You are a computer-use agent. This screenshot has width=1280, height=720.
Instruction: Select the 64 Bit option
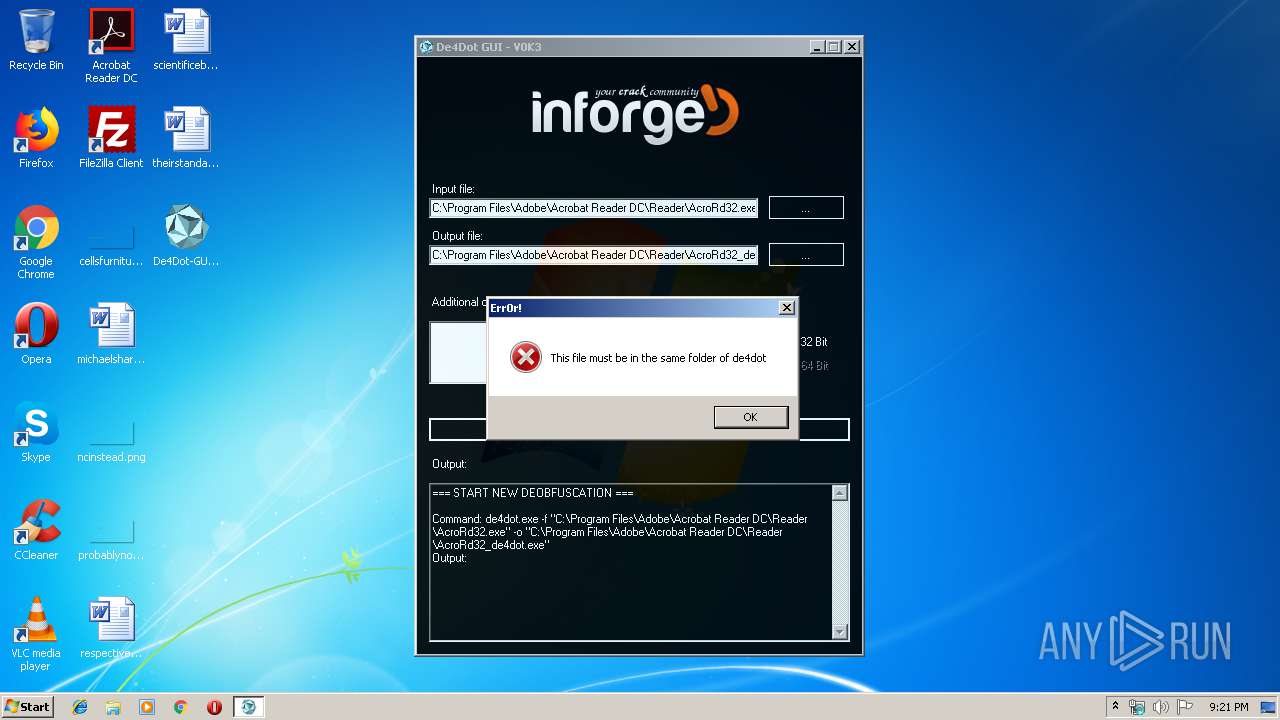click(813, 366)
